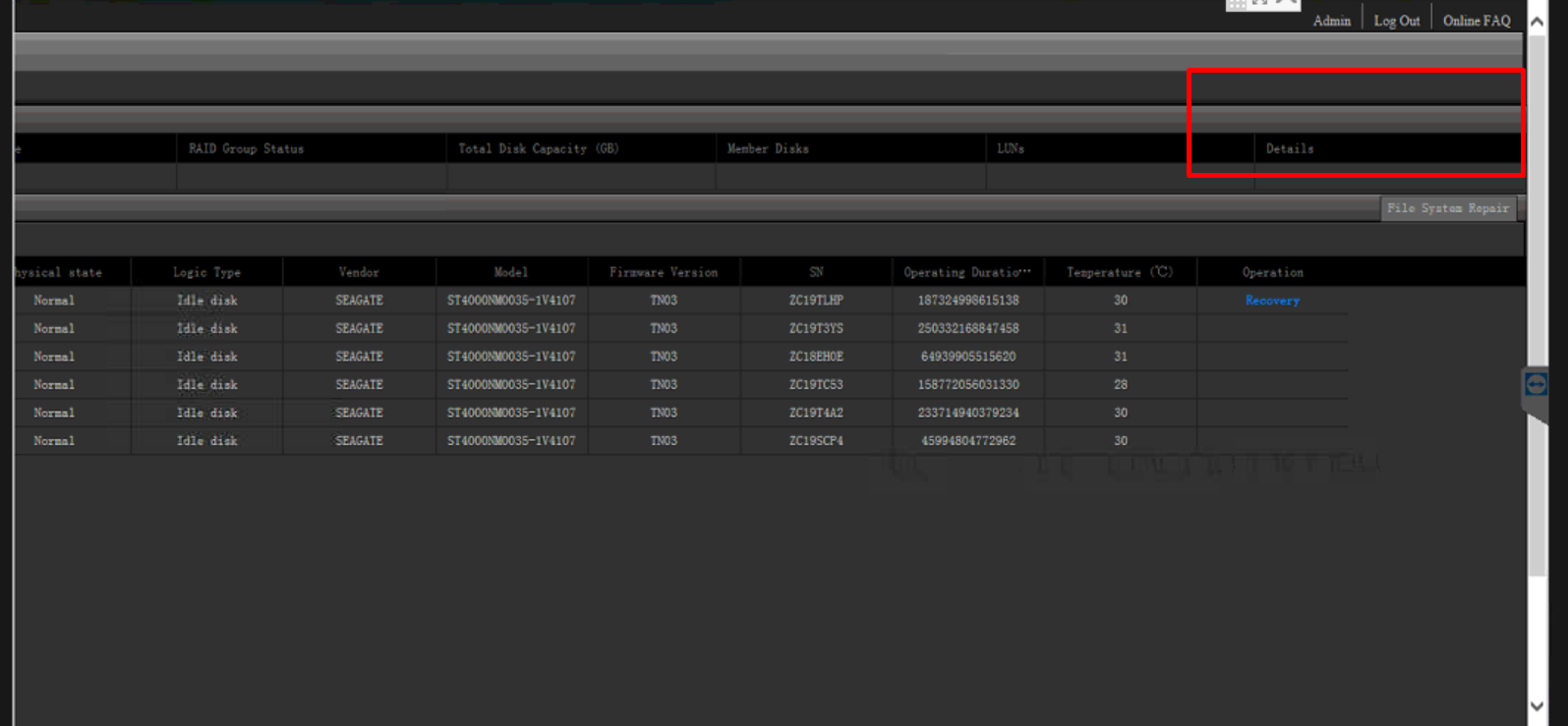Click the LUNs column header

[1011, 148]
